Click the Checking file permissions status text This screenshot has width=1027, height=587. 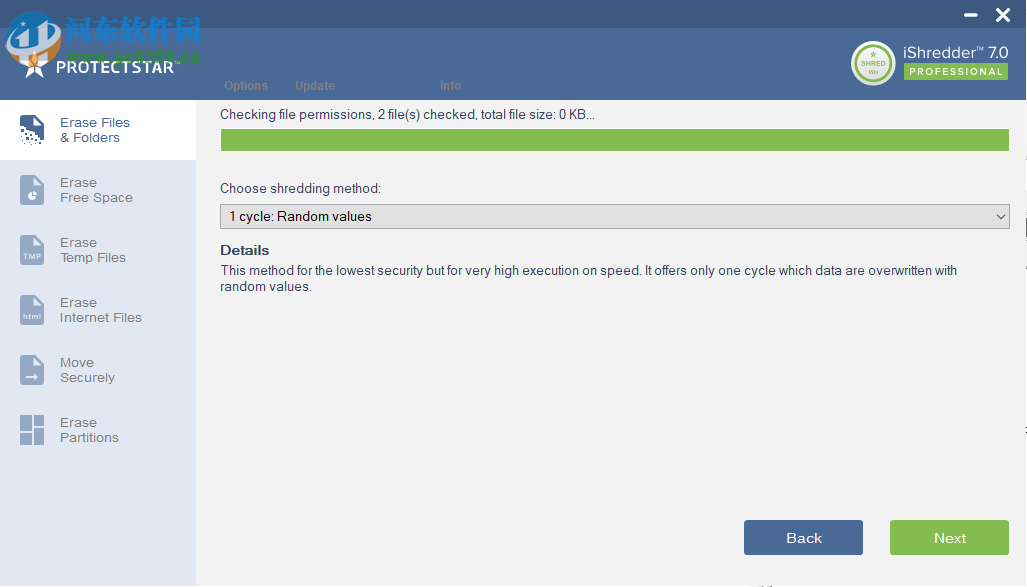[407, 115]
